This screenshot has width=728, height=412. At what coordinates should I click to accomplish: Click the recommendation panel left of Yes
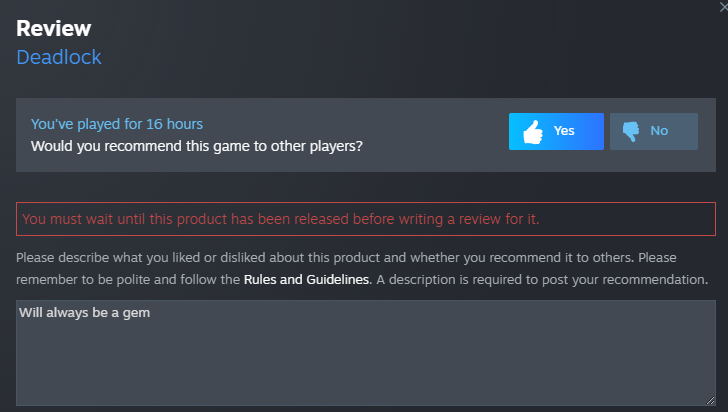coord(440,135)
